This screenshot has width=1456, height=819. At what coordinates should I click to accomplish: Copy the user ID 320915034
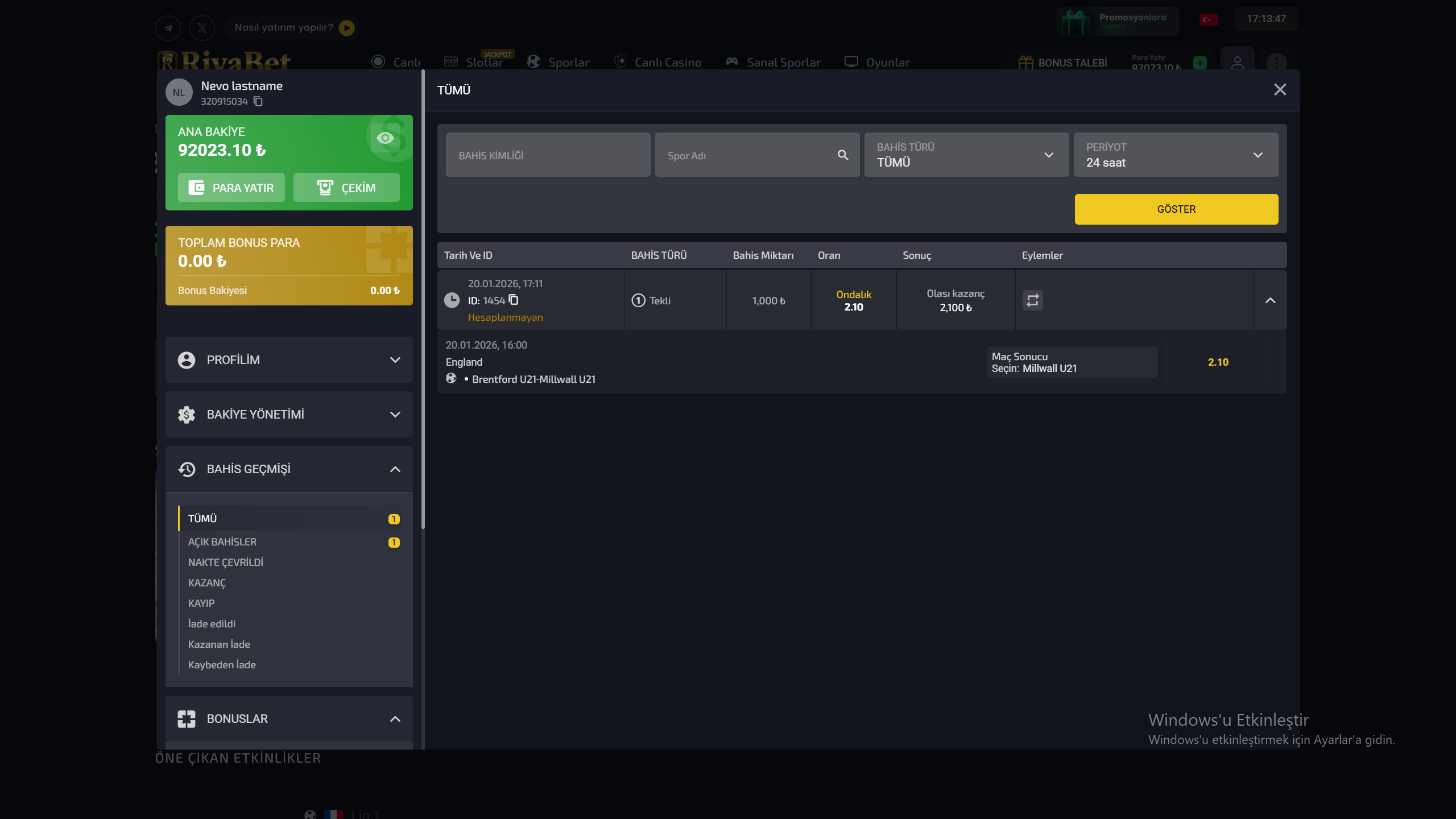258,101
